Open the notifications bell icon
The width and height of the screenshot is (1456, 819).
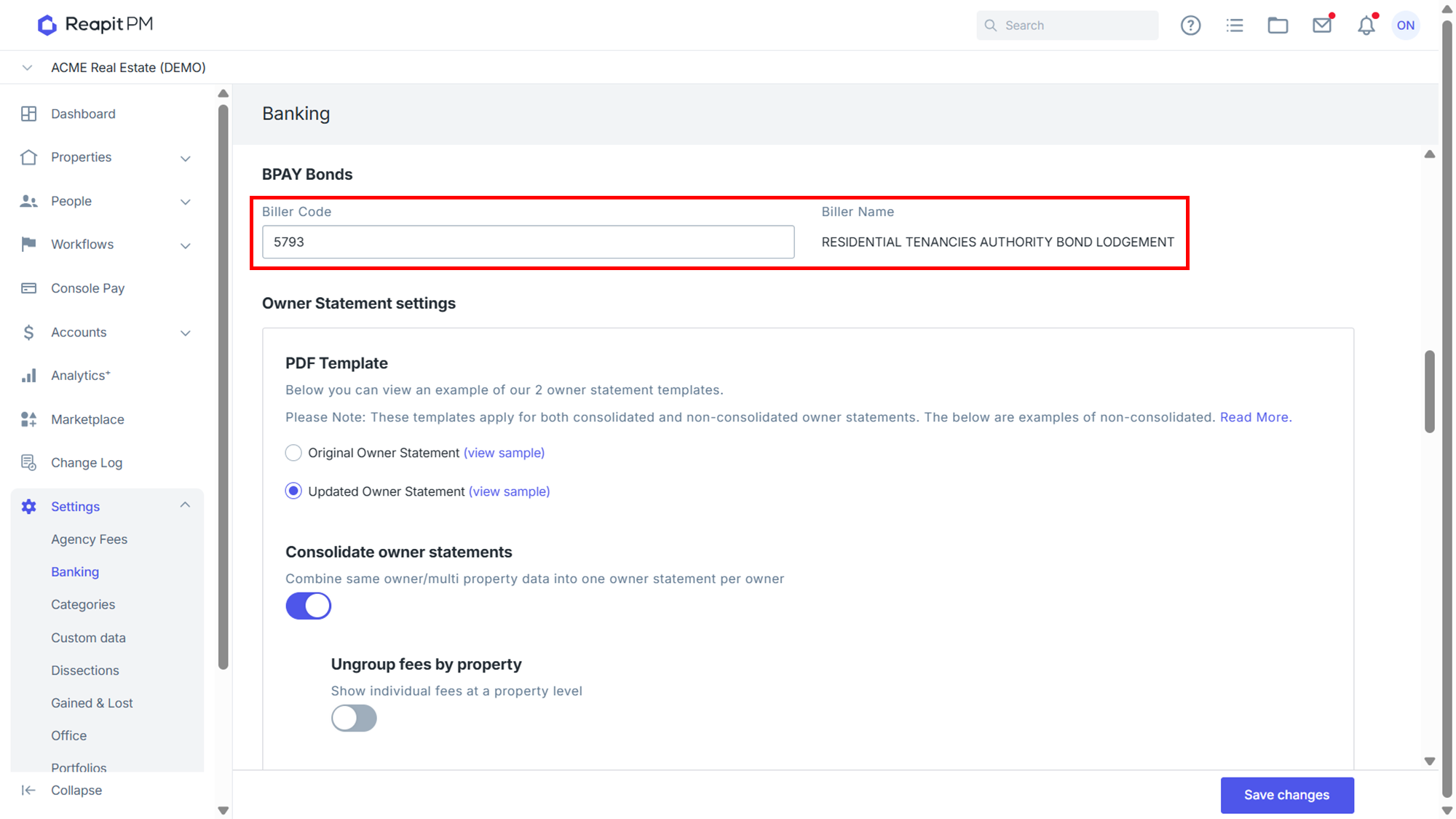1366,25
